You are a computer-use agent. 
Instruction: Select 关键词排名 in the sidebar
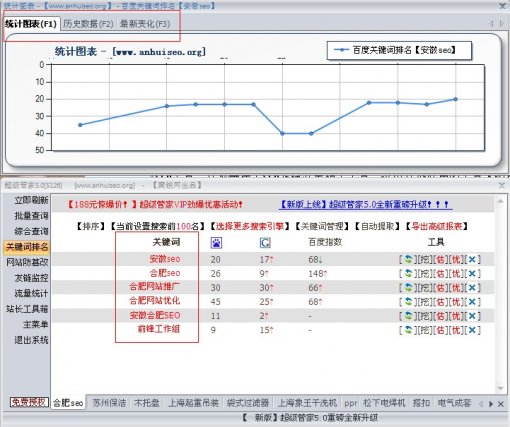[27, 247]
